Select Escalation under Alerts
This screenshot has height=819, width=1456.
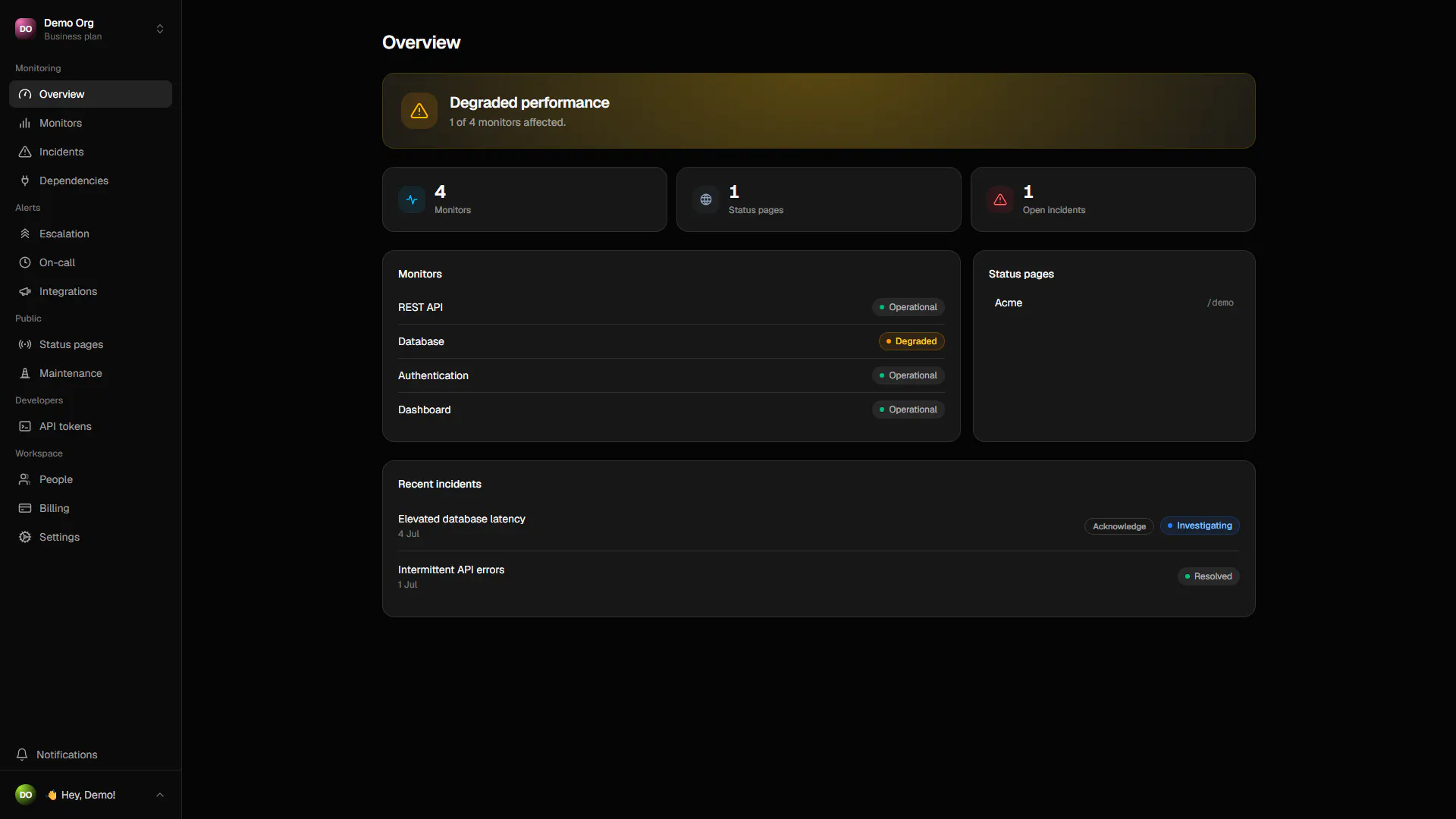tap(91, 234)
